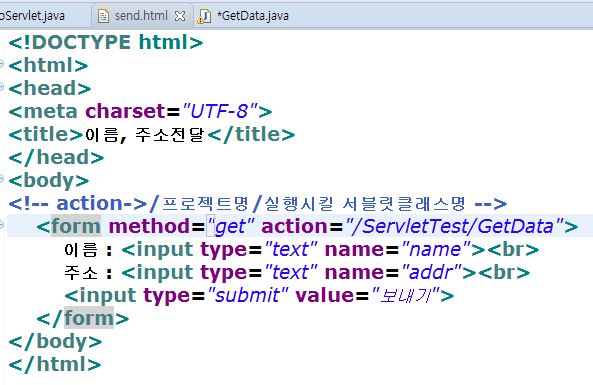Click the GetData.java file warning icon

pos(204,16)
